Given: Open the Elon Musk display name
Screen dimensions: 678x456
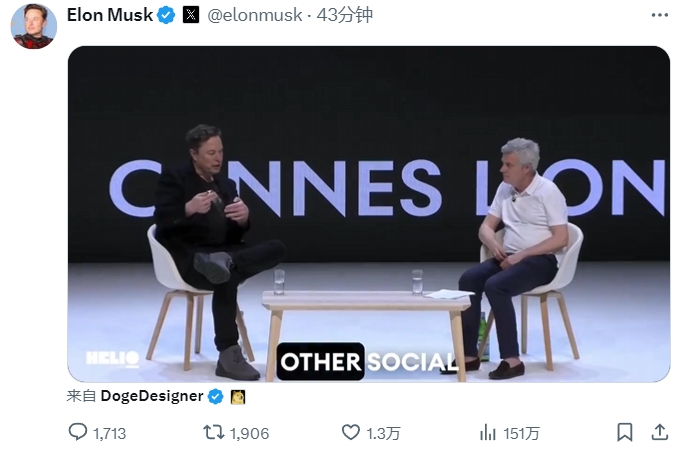Looking at the screenshot, I should (110, 16).
